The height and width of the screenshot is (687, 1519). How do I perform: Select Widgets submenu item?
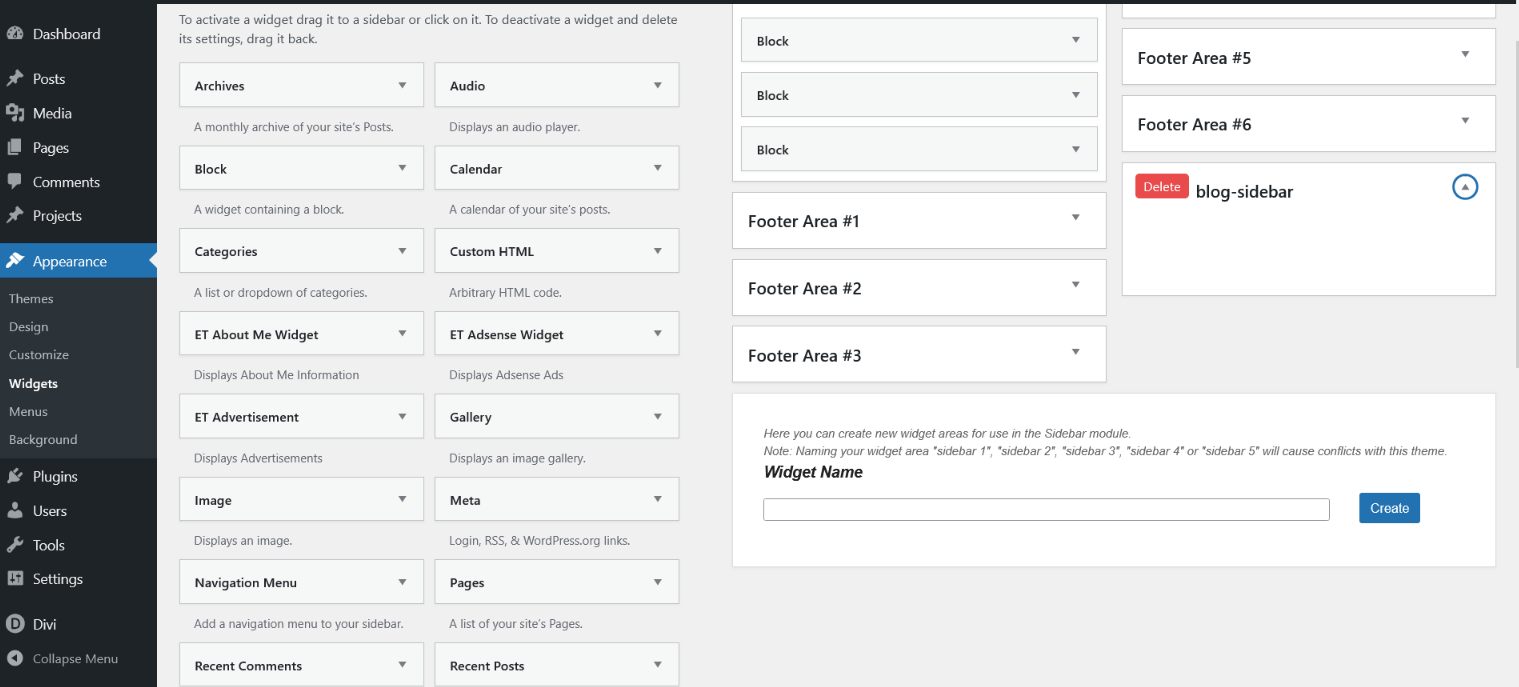point(33,383)
